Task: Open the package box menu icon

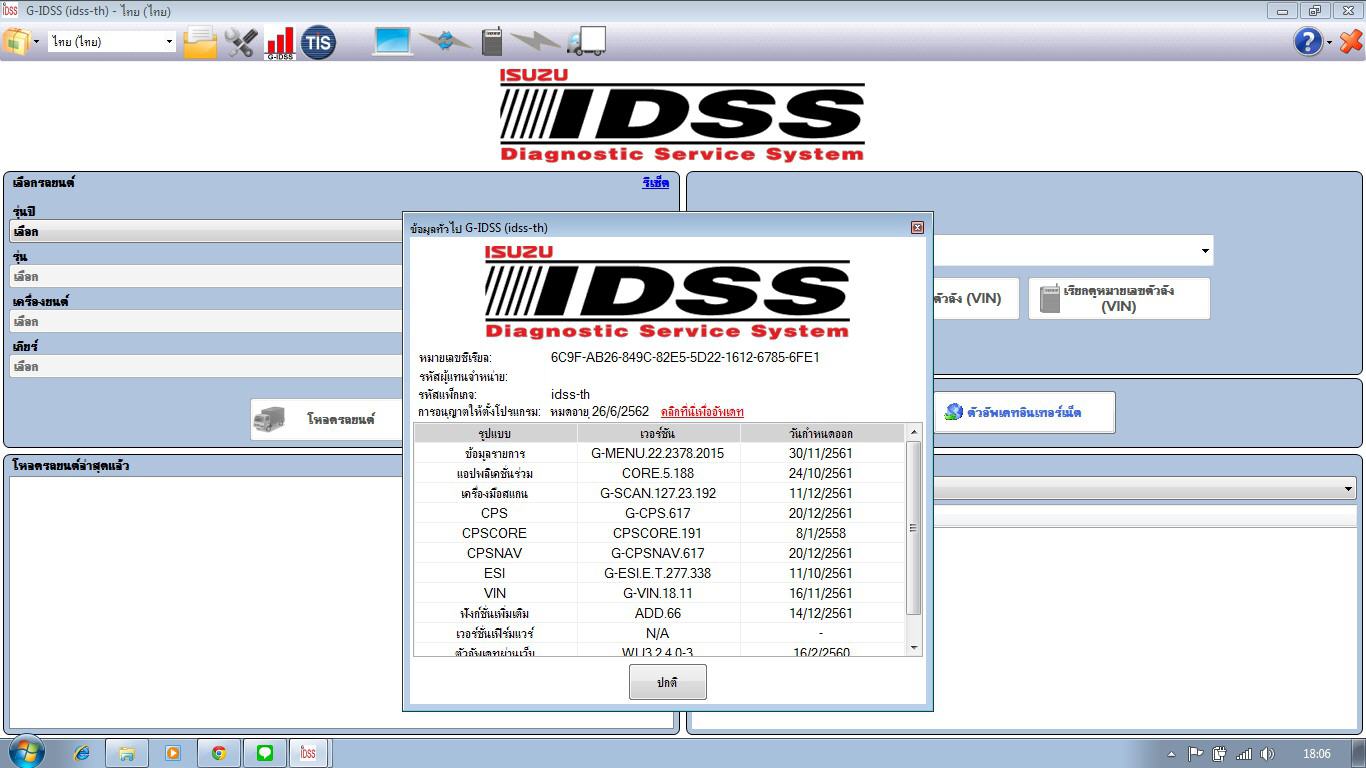Action: point(16,41)
